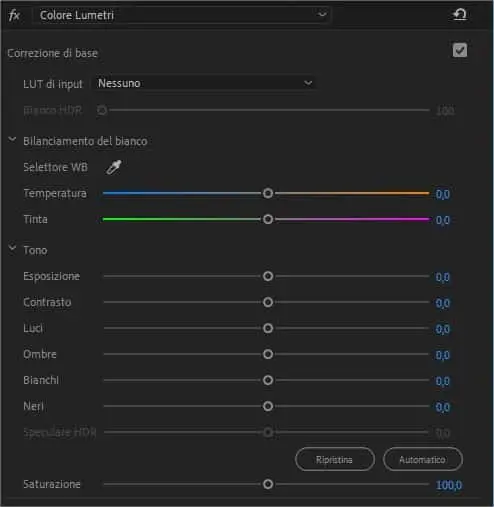Click the Automatico button
This screenshot has width=494, height=507.
(423, 459)
